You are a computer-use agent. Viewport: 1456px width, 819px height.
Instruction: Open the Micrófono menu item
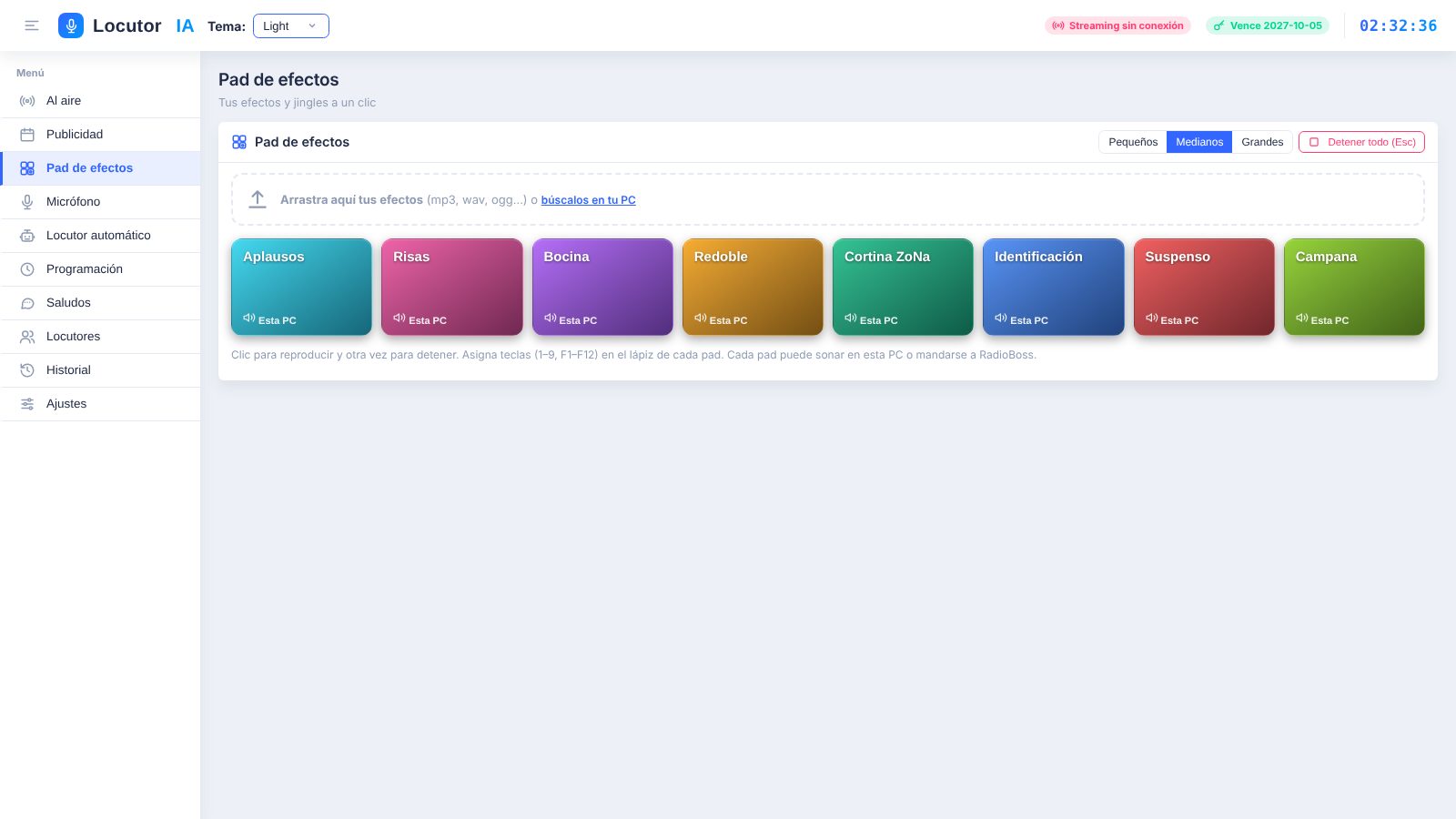(100, 202)
